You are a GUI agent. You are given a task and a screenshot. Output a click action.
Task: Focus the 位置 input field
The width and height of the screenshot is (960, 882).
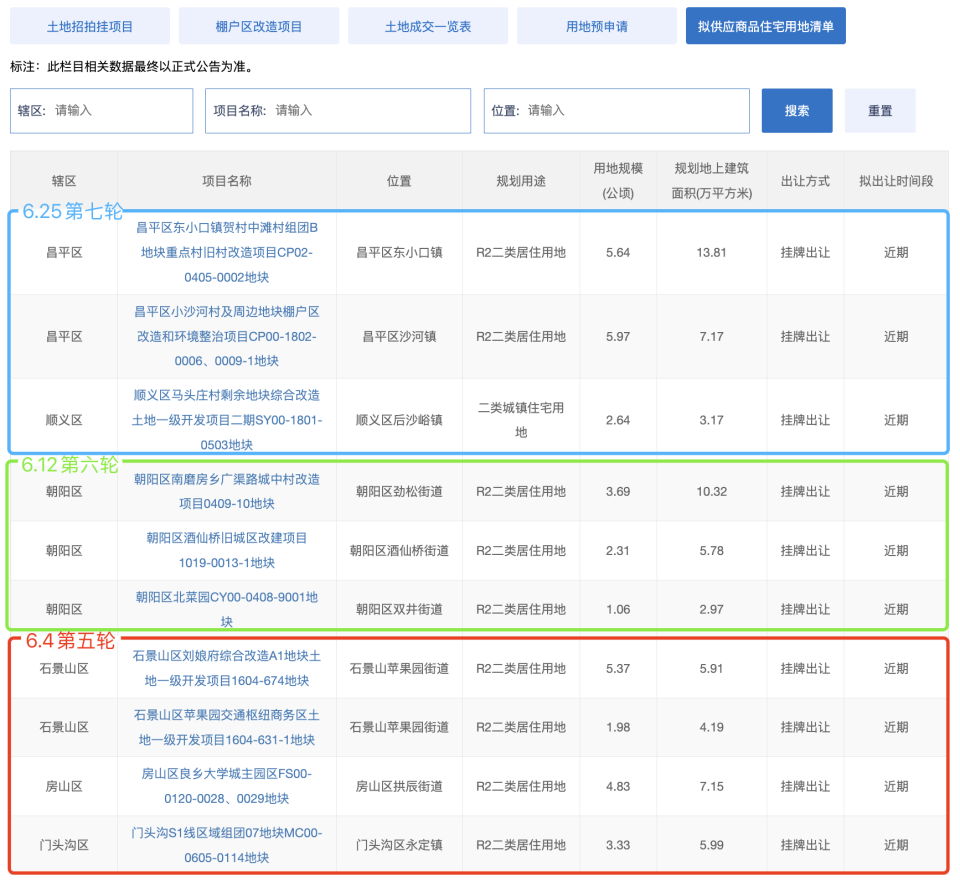(617, 111)
